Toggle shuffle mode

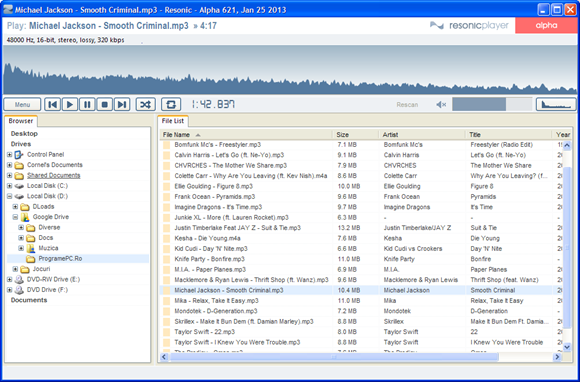coord(145,105)
